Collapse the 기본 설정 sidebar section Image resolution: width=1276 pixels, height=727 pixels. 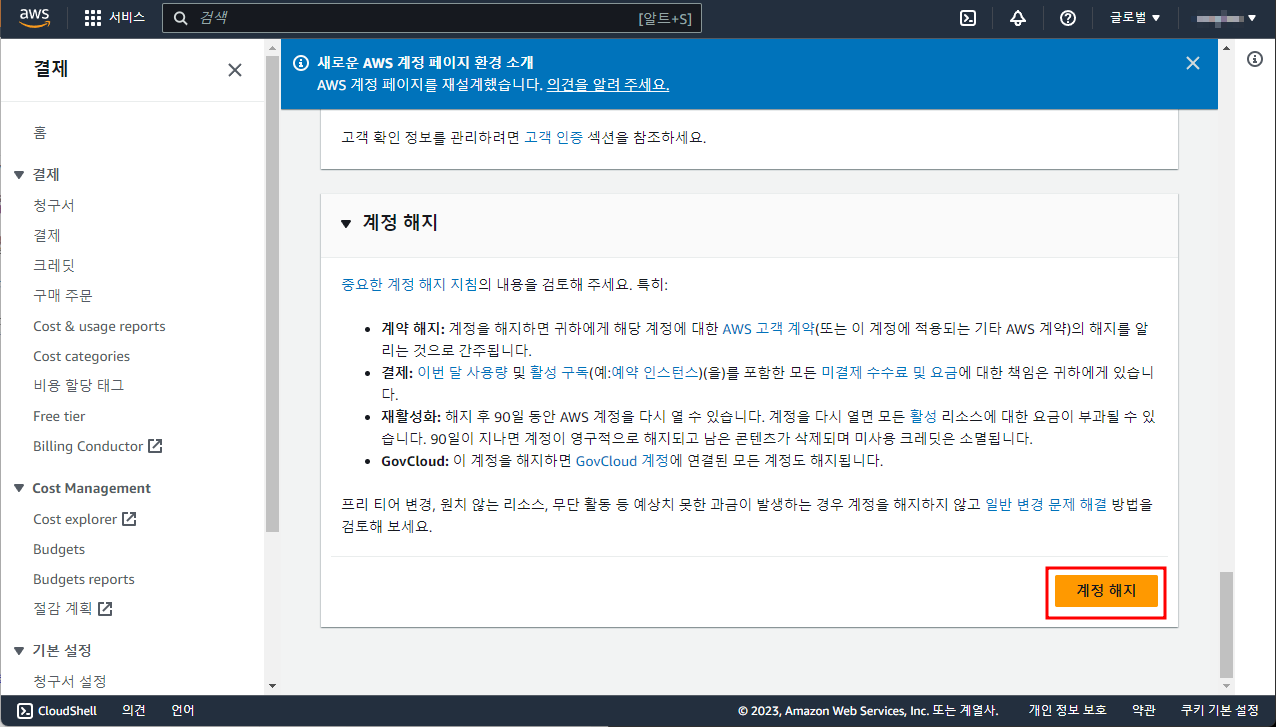19,651
